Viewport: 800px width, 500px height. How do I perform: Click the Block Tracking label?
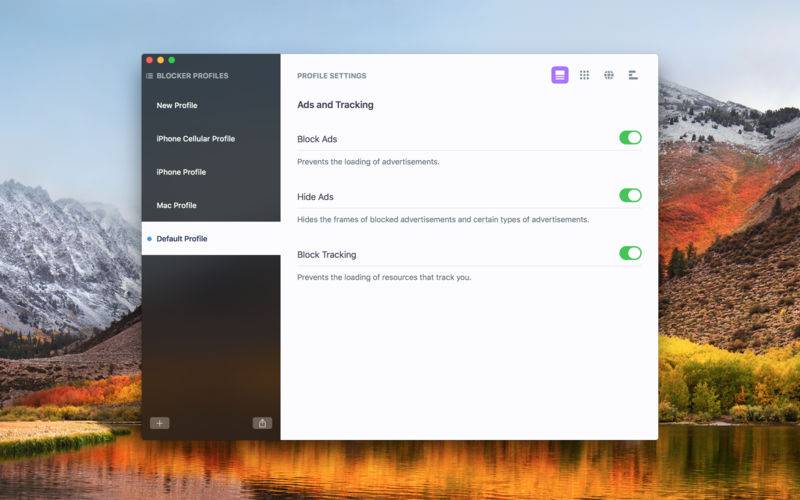point(327,255)
